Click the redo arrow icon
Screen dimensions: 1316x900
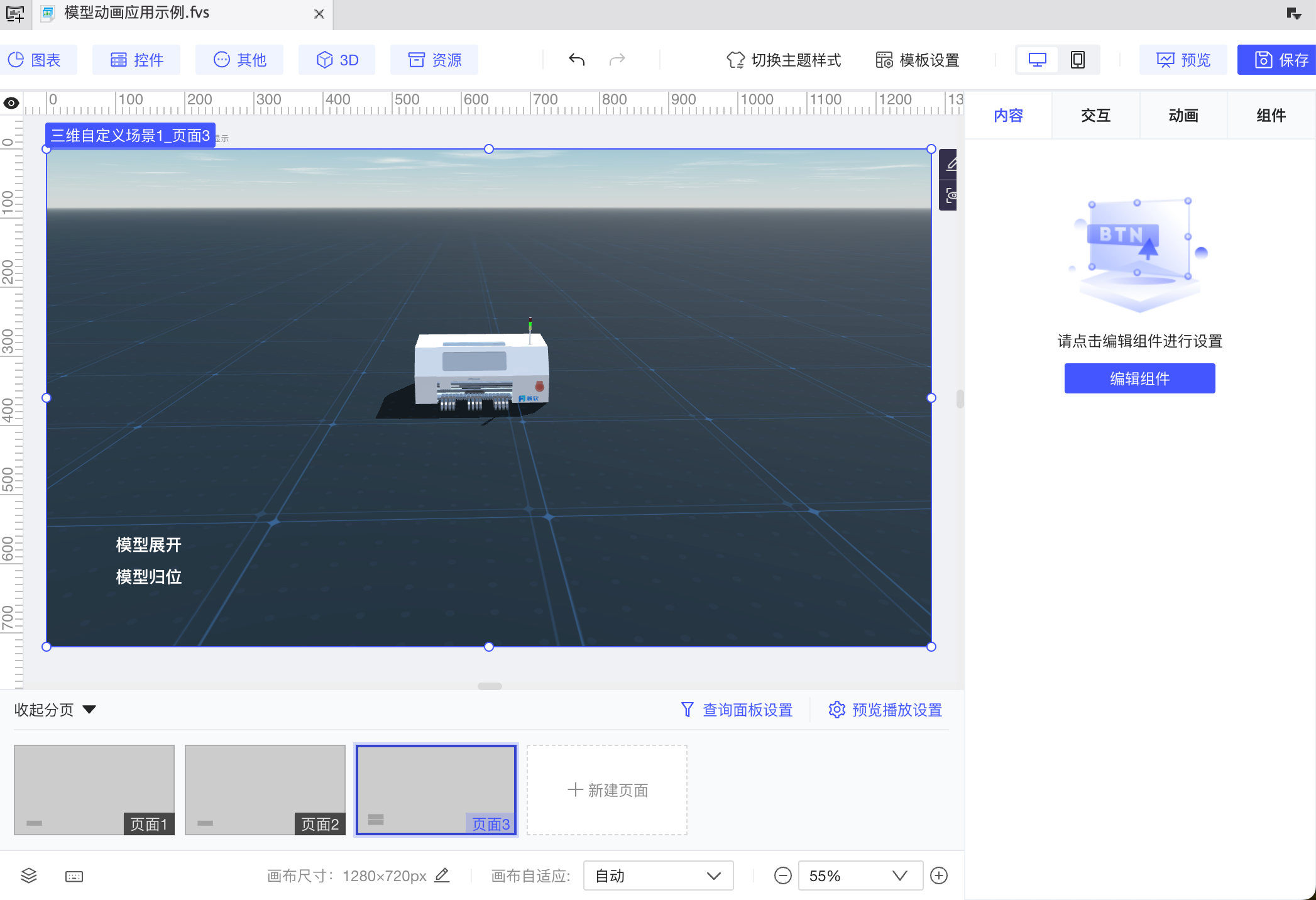(617, 60)
